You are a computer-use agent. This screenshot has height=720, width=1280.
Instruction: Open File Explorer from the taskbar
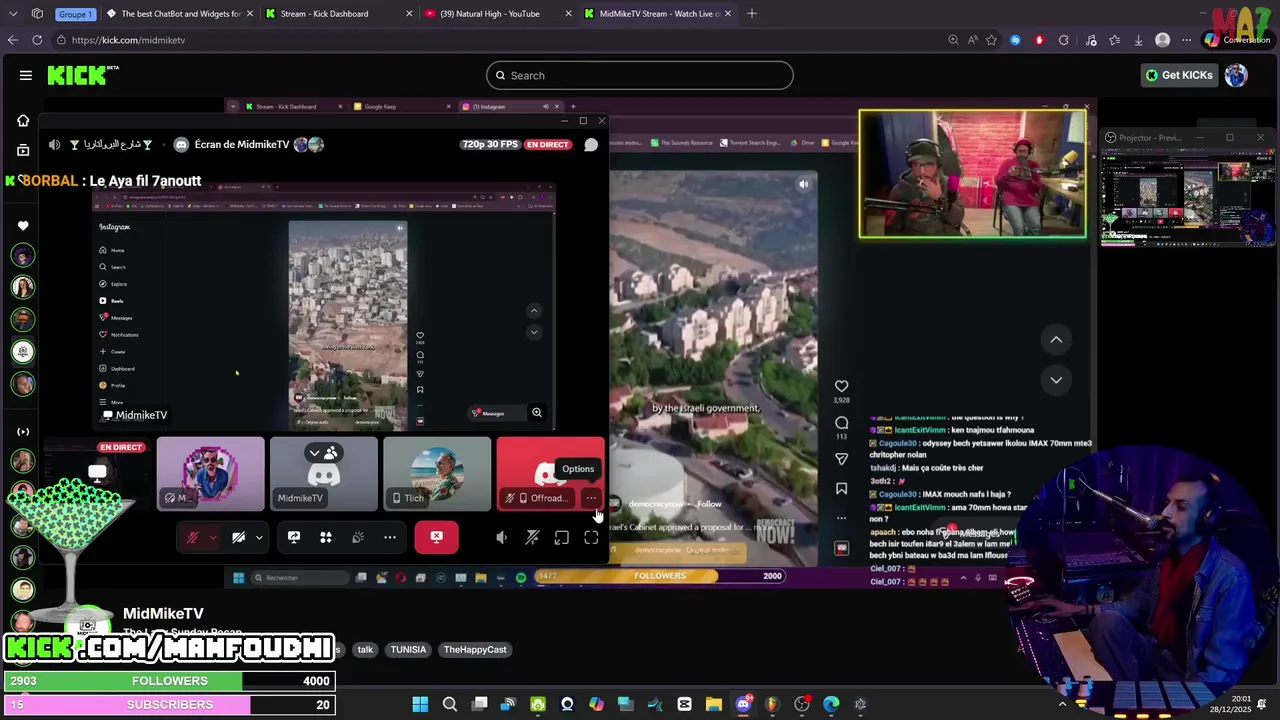[714, 704]
